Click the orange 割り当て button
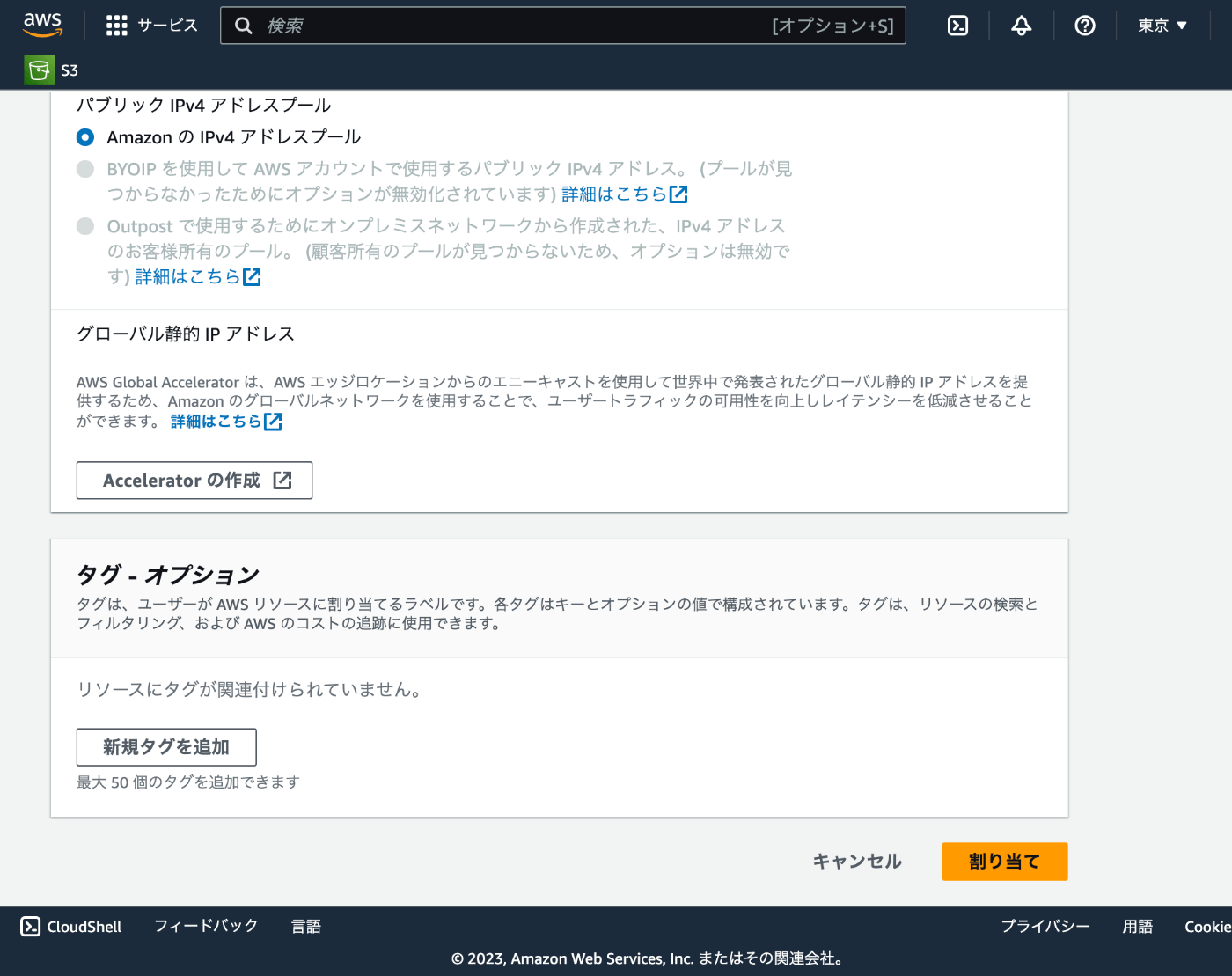 pos(1005,862)
